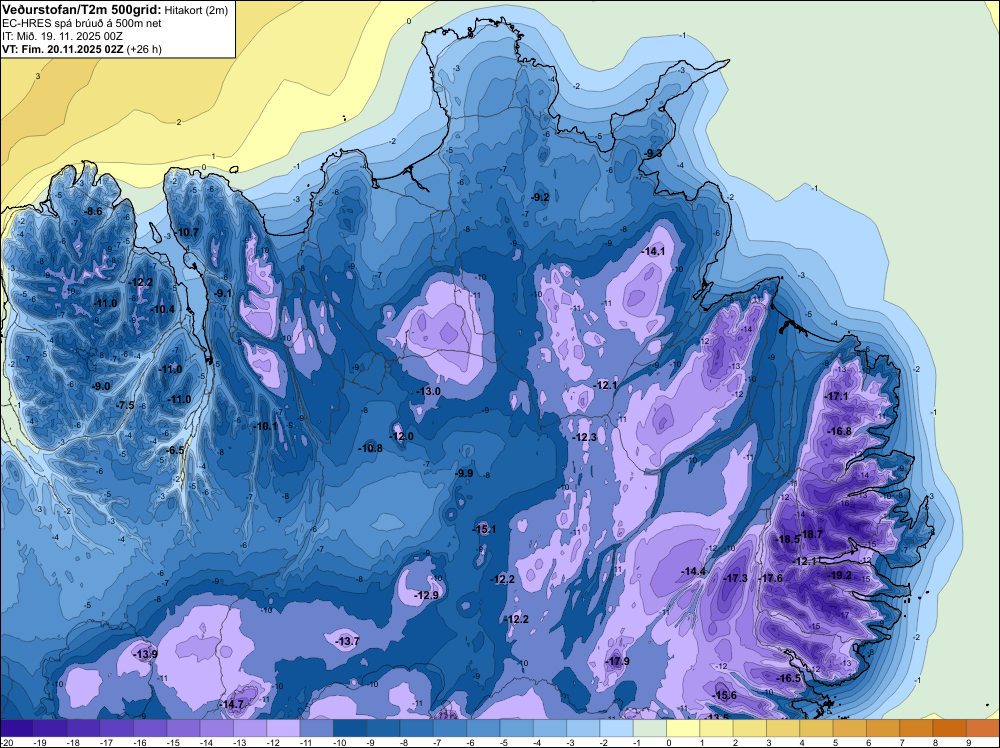Click the -15.6 temperature value
Screen dimensions: 1000x748
click(725, 696)
